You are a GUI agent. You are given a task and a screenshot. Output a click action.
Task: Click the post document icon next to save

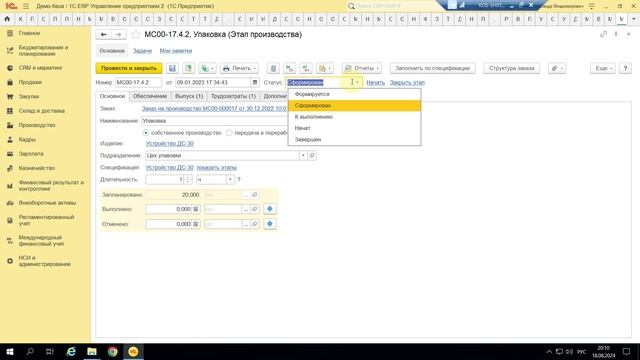188,68
